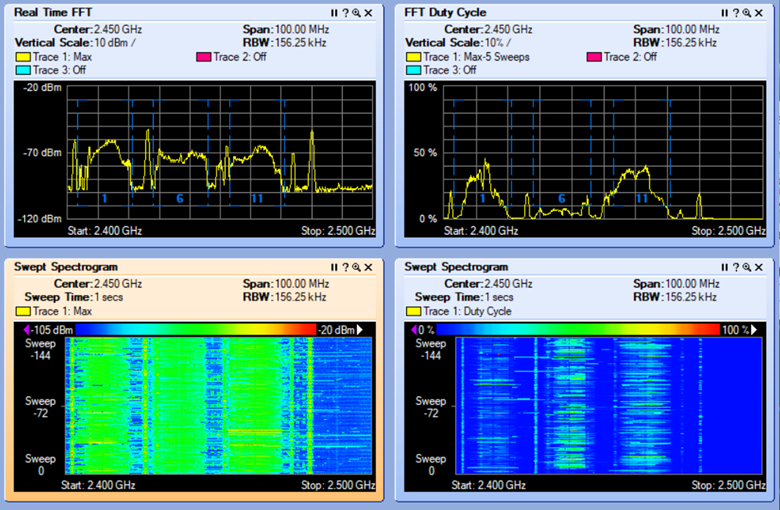Click zoom icon on FFT Duty Cycle panel
The width and height of the screenshot is (780, 510).
pos(746,13)
